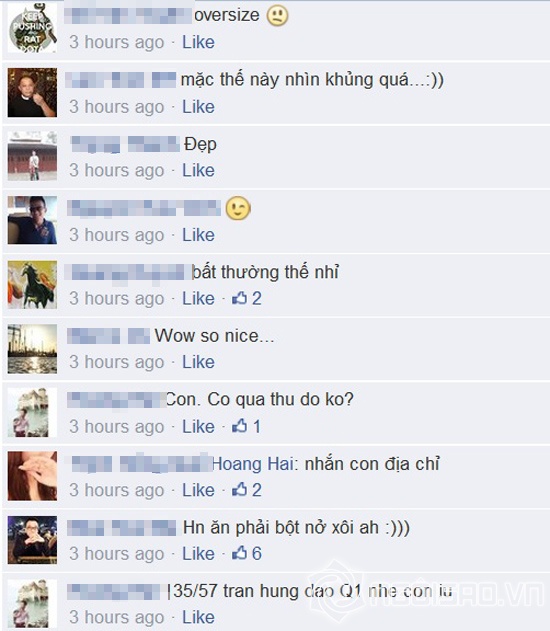This screenshot has width=550, height=631.
Task: Like the 'oversize' comment
Action: click(x=198, y=42)
